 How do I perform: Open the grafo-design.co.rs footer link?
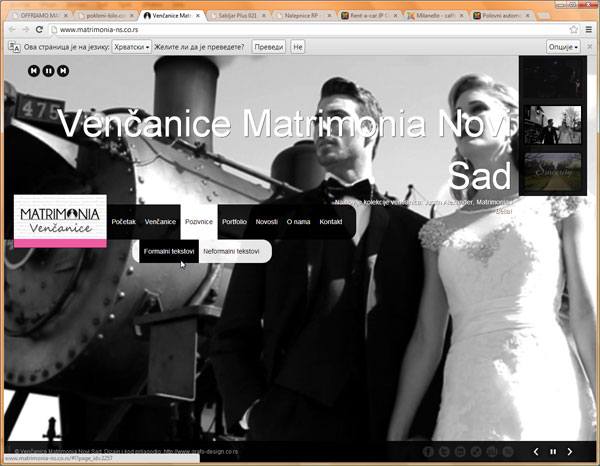[x=201, y=451]
